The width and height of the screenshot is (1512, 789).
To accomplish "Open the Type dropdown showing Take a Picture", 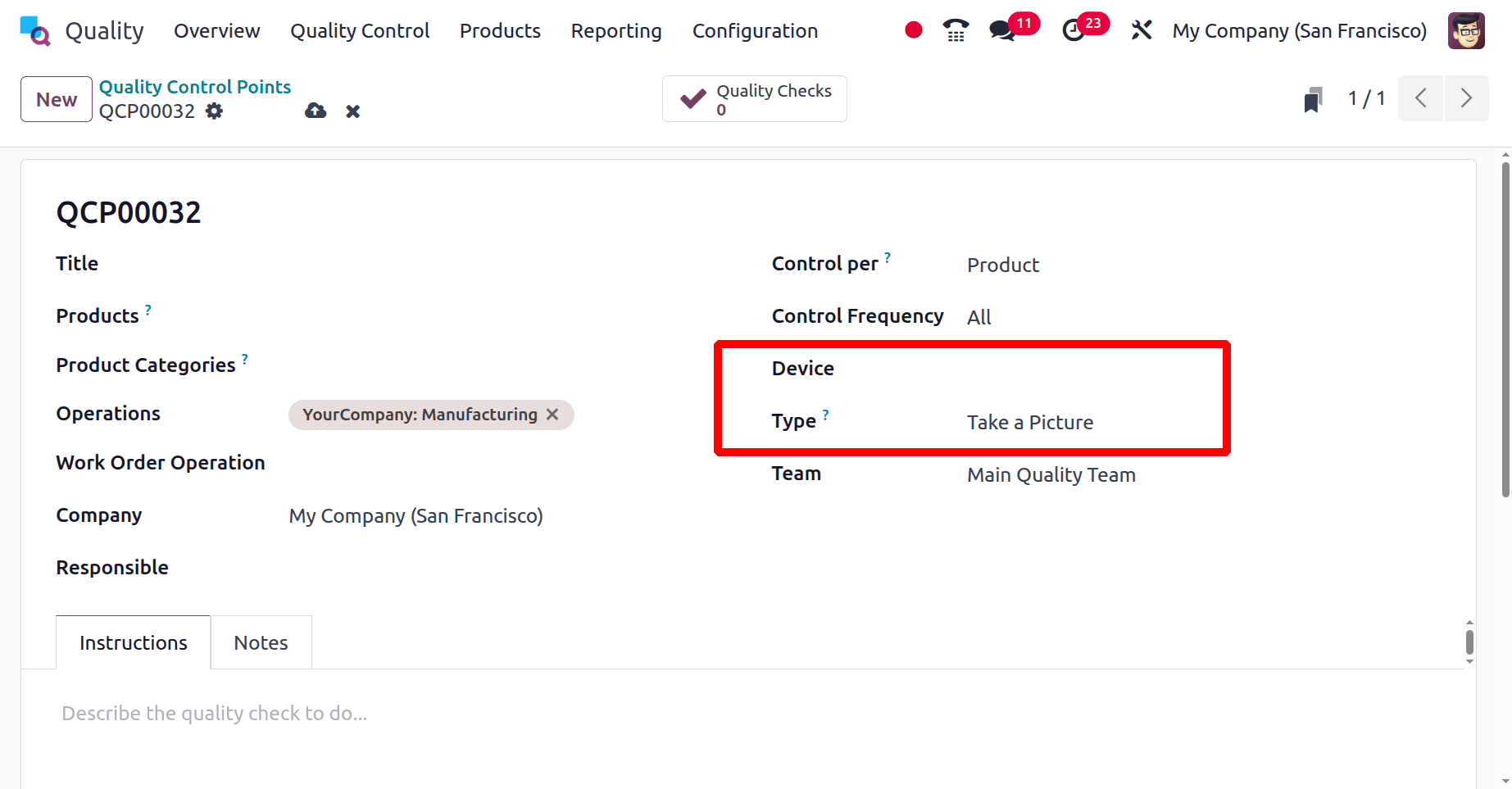I will pos(1029,422).
